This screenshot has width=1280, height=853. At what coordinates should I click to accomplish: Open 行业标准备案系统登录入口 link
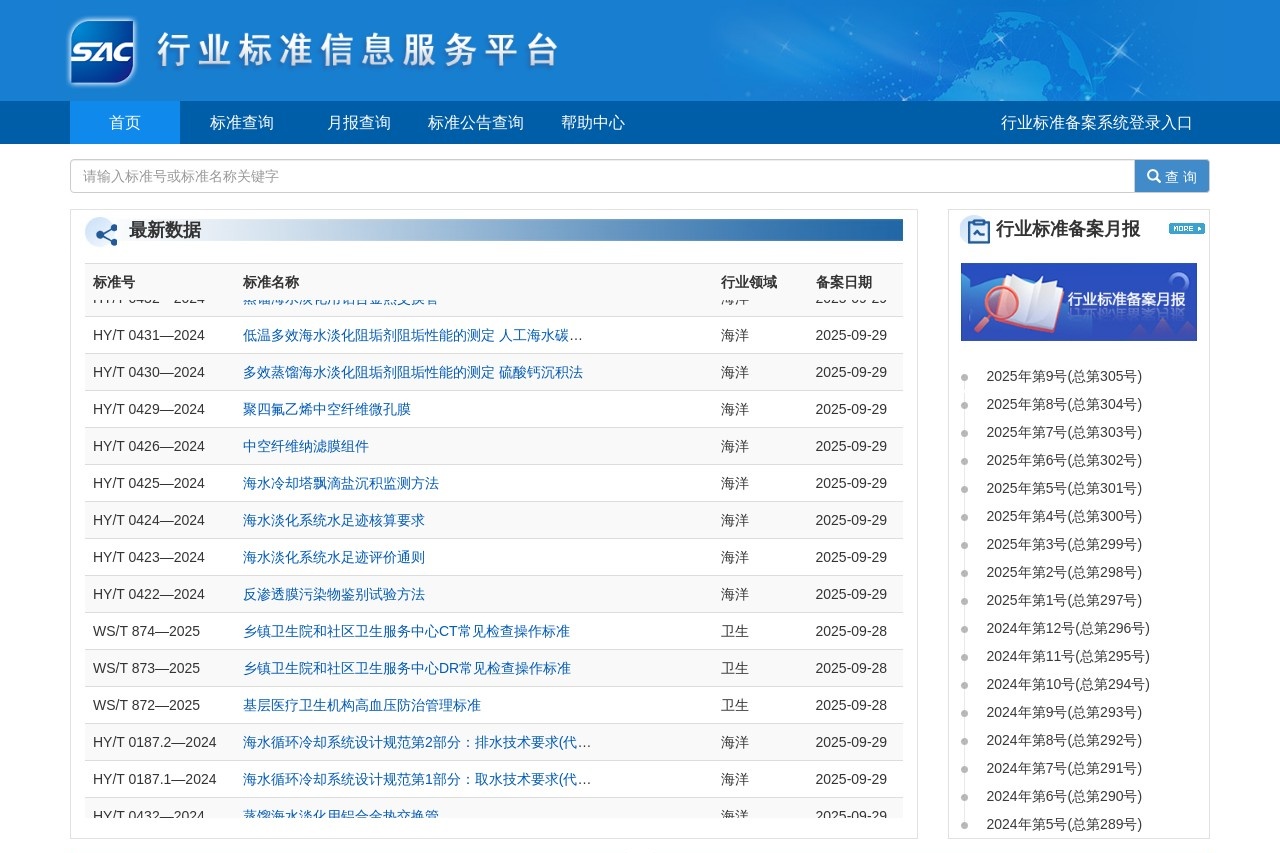[1096, 123]
